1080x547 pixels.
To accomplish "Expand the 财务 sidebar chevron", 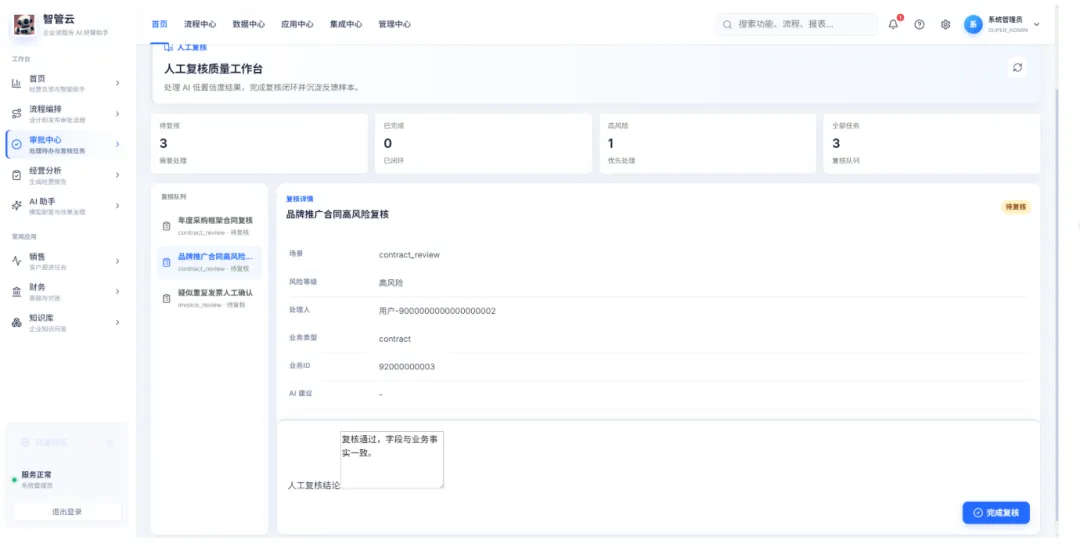I will [x=117, y=292].
